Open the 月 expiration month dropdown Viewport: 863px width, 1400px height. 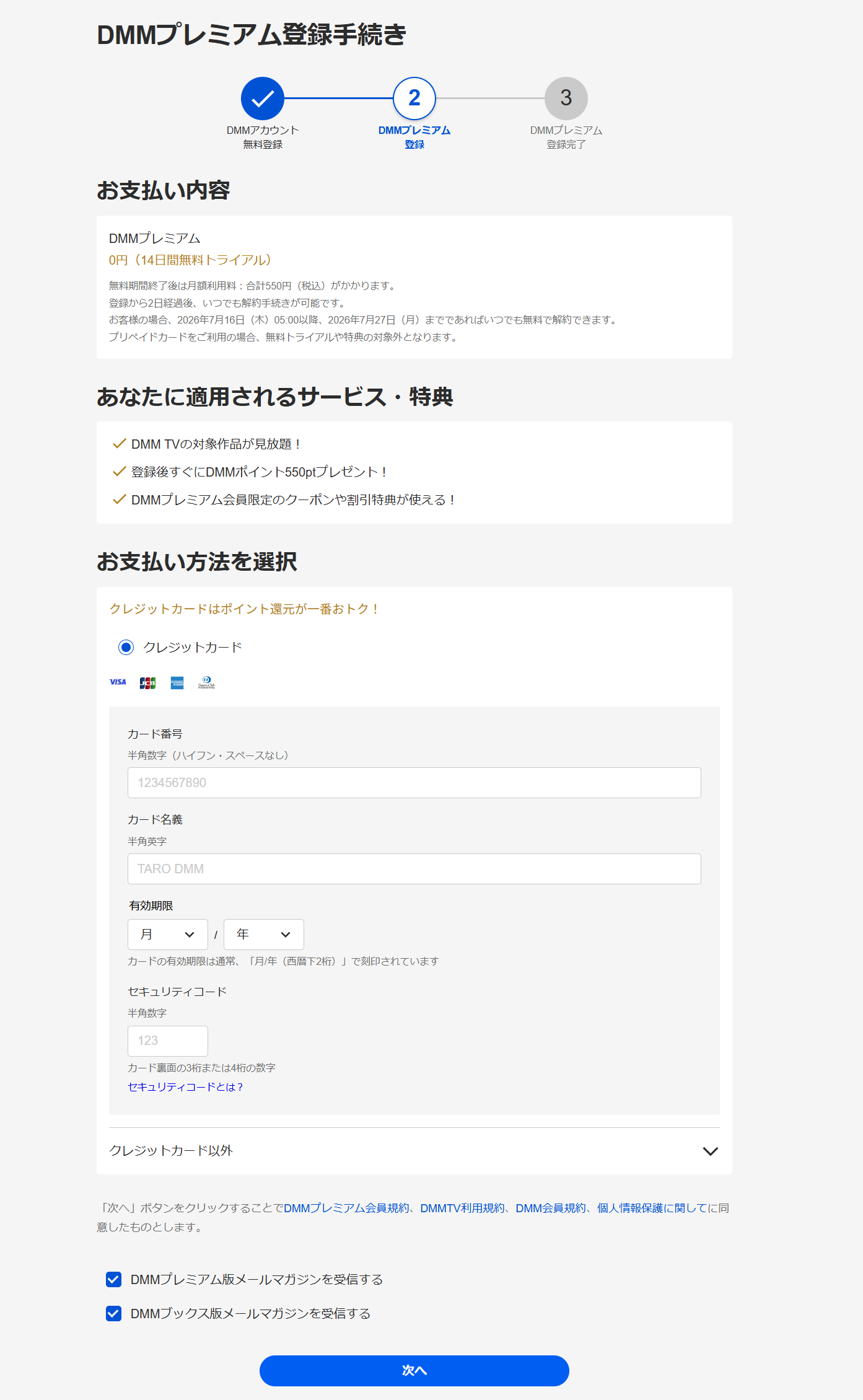pos(168,934)
